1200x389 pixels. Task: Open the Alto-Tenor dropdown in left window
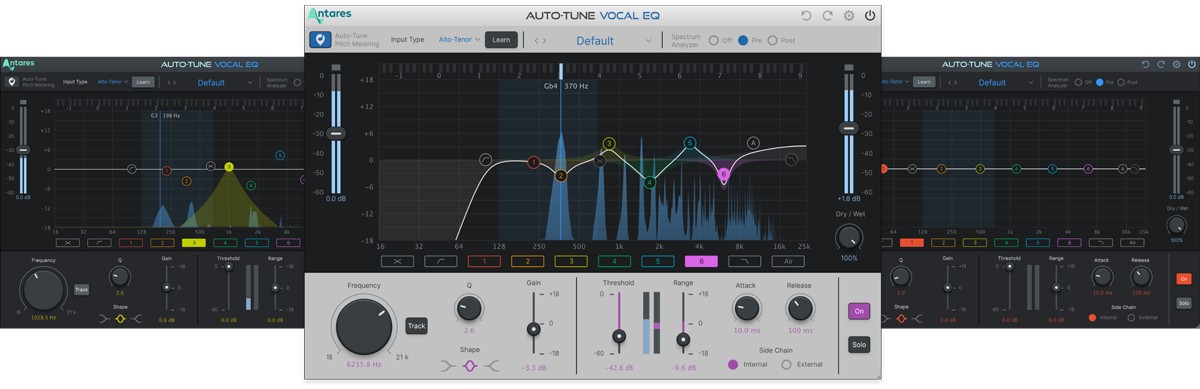112,82
